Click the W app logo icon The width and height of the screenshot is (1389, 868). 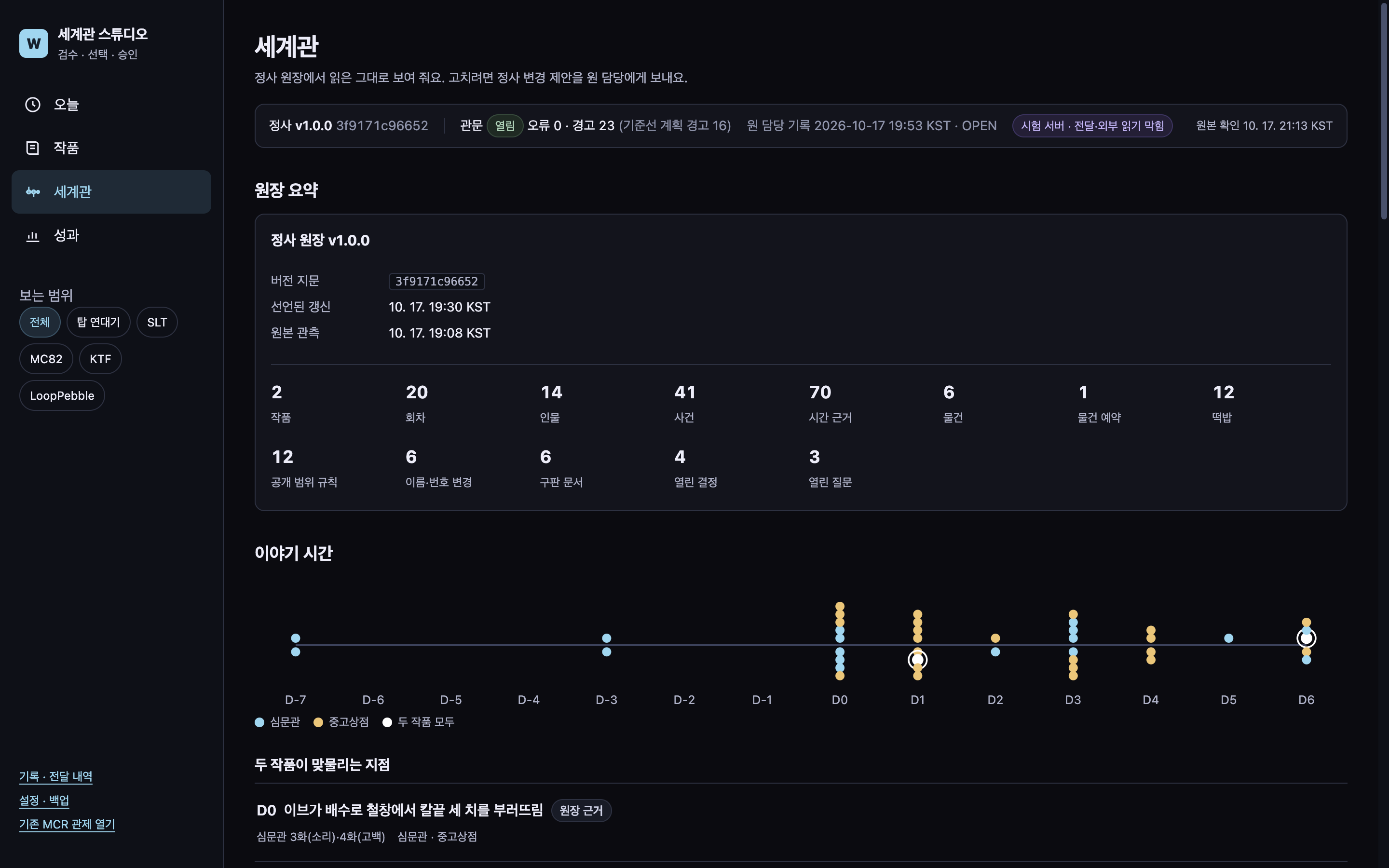33,43
